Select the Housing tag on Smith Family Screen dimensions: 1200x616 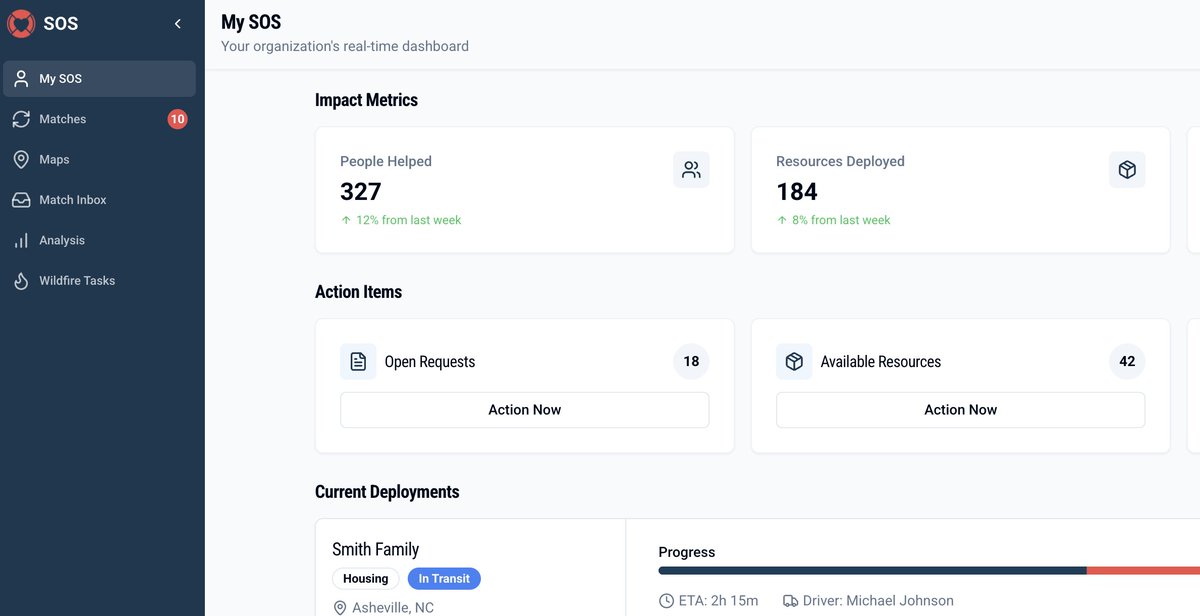pyautogui.click(x=366, y=579)
